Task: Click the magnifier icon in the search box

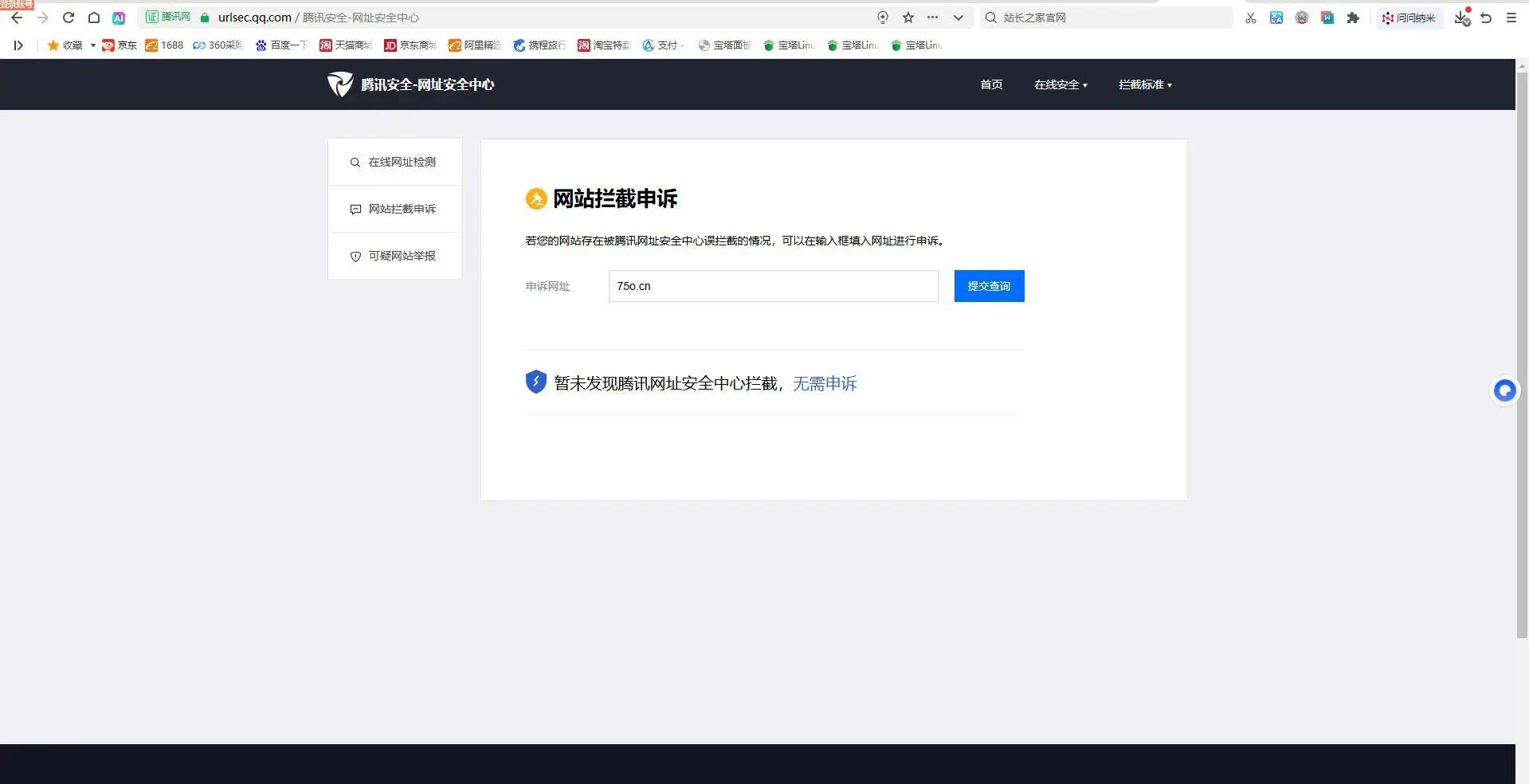Action: click(991, 18)
